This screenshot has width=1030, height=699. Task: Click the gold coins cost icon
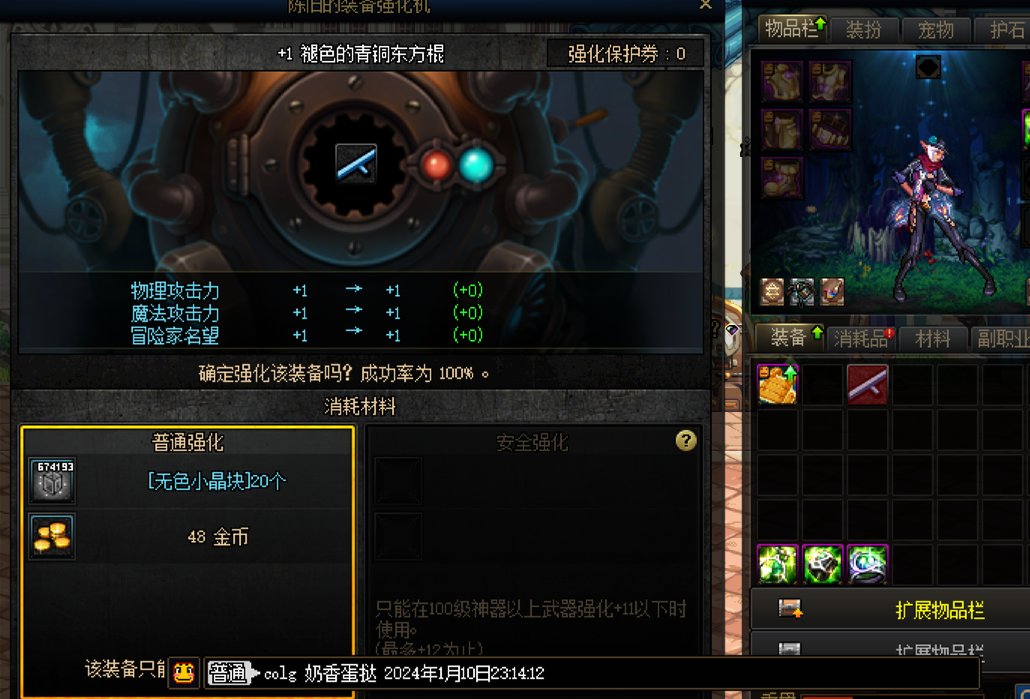[52, 536]
